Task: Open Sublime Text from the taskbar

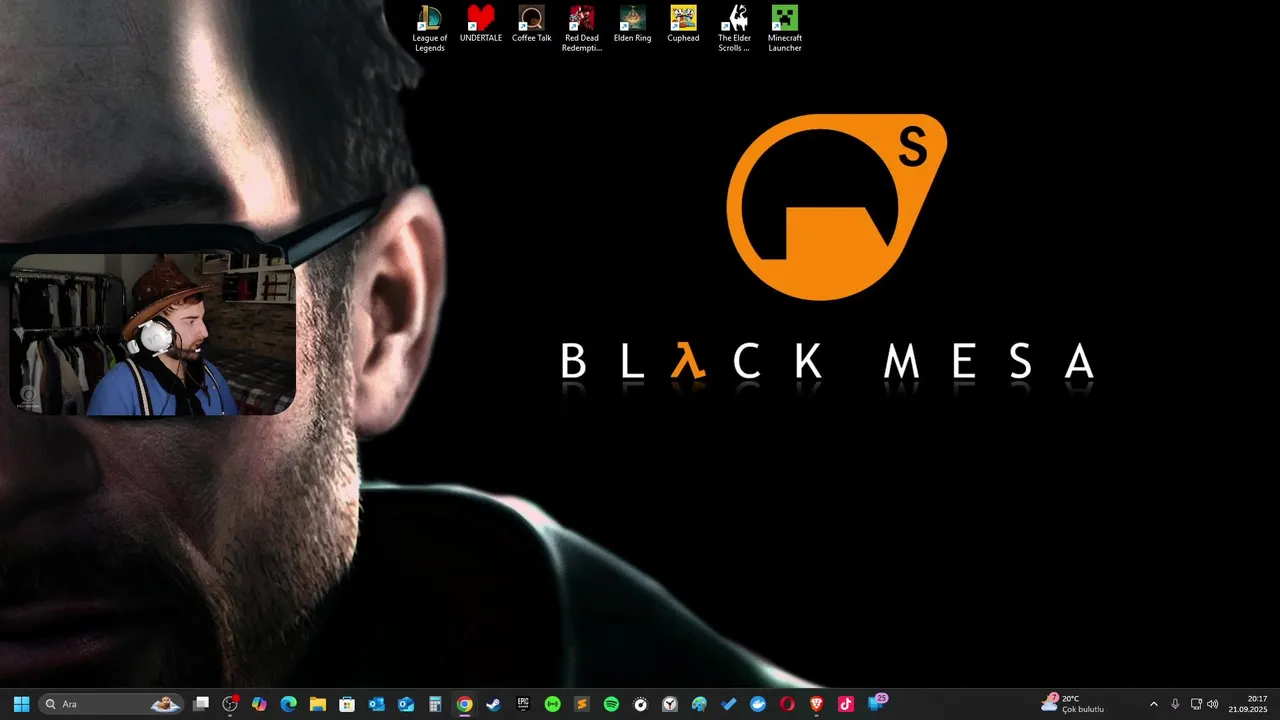Action: (x=582, y=704)
